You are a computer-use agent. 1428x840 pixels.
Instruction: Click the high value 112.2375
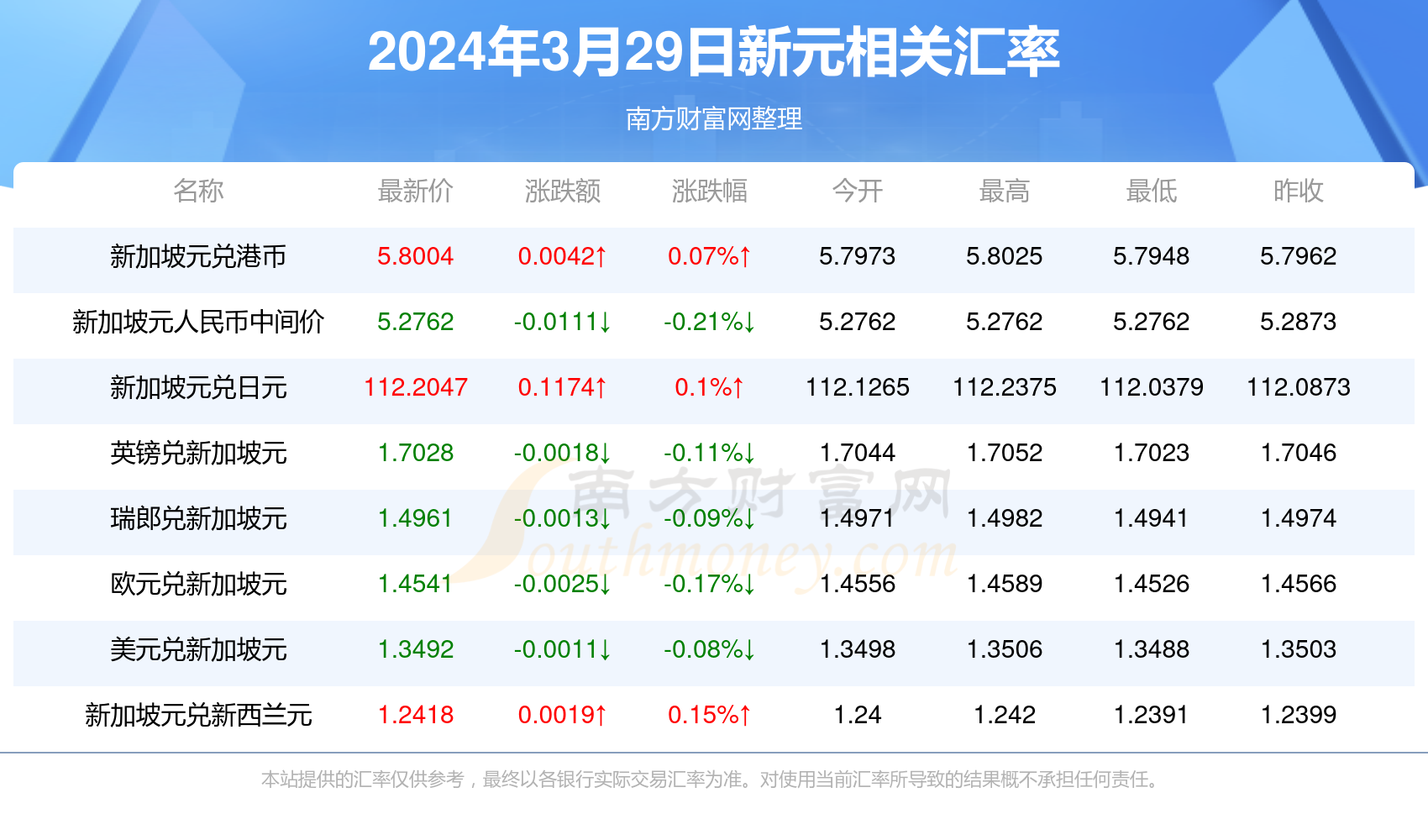pyautogui.click(x=1005, y=387)
